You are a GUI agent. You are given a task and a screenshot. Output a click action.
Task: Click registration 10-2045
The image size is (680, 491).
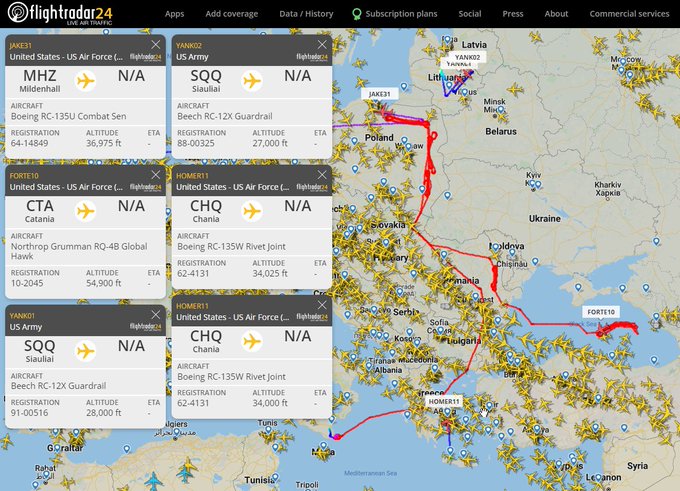click(x=27, y=283)
